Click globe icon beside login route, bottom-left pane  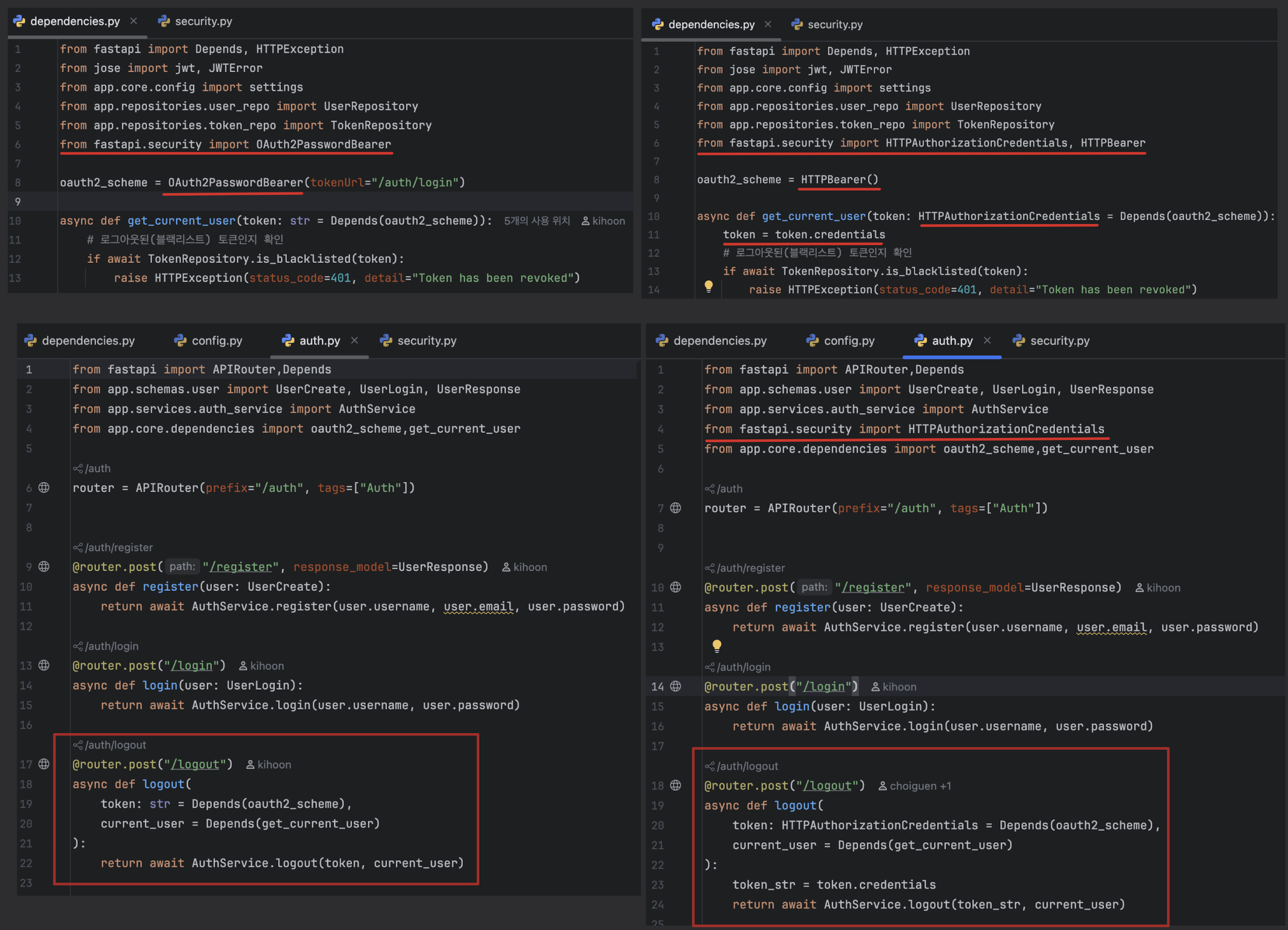pyautogui.click(x=44, y=665)
